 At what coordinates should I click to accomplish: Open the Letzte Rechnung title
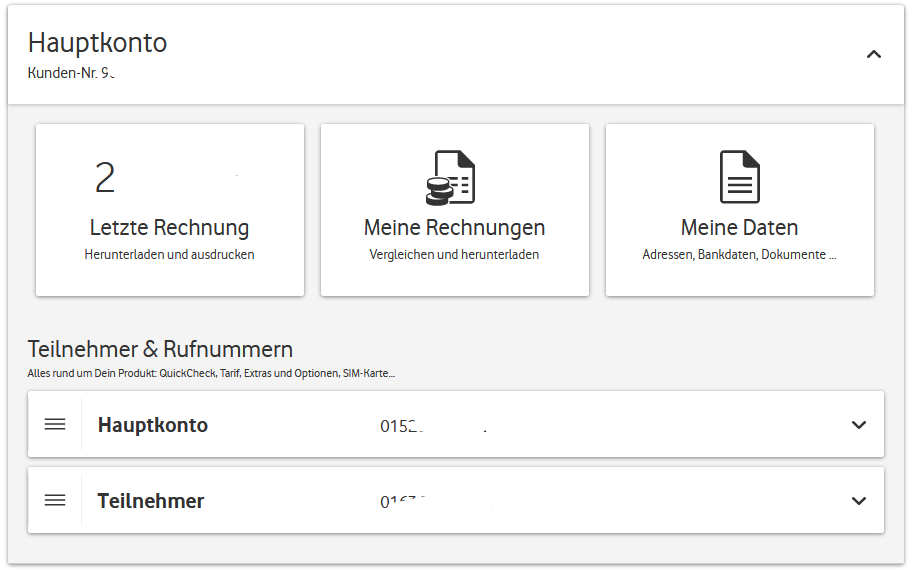169,228
